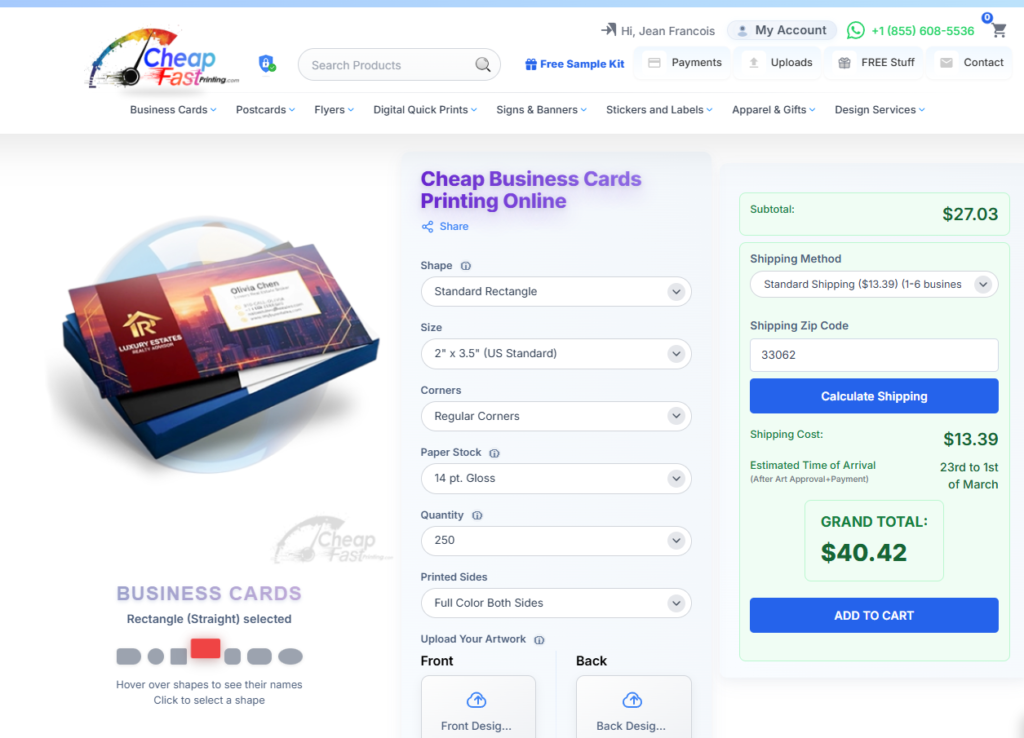Viewport: 1024px width, 738px height.
Task: Click the WhatsApp phone icon
Action: (x=856, y=30)
